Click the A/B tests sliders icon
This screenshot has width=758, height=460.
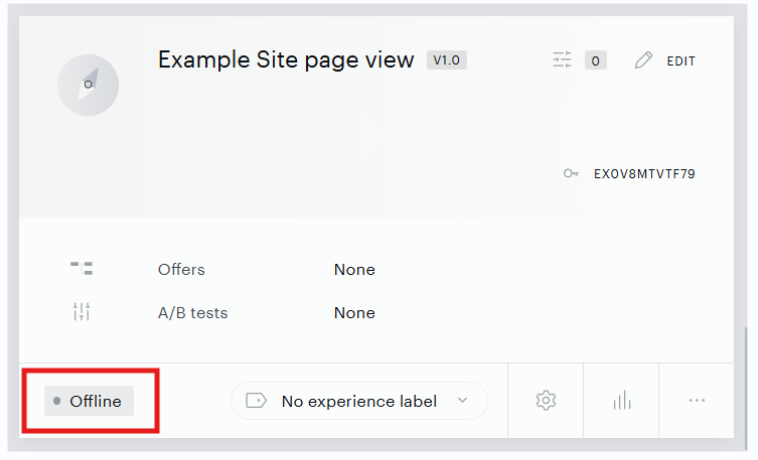(82, 312)
